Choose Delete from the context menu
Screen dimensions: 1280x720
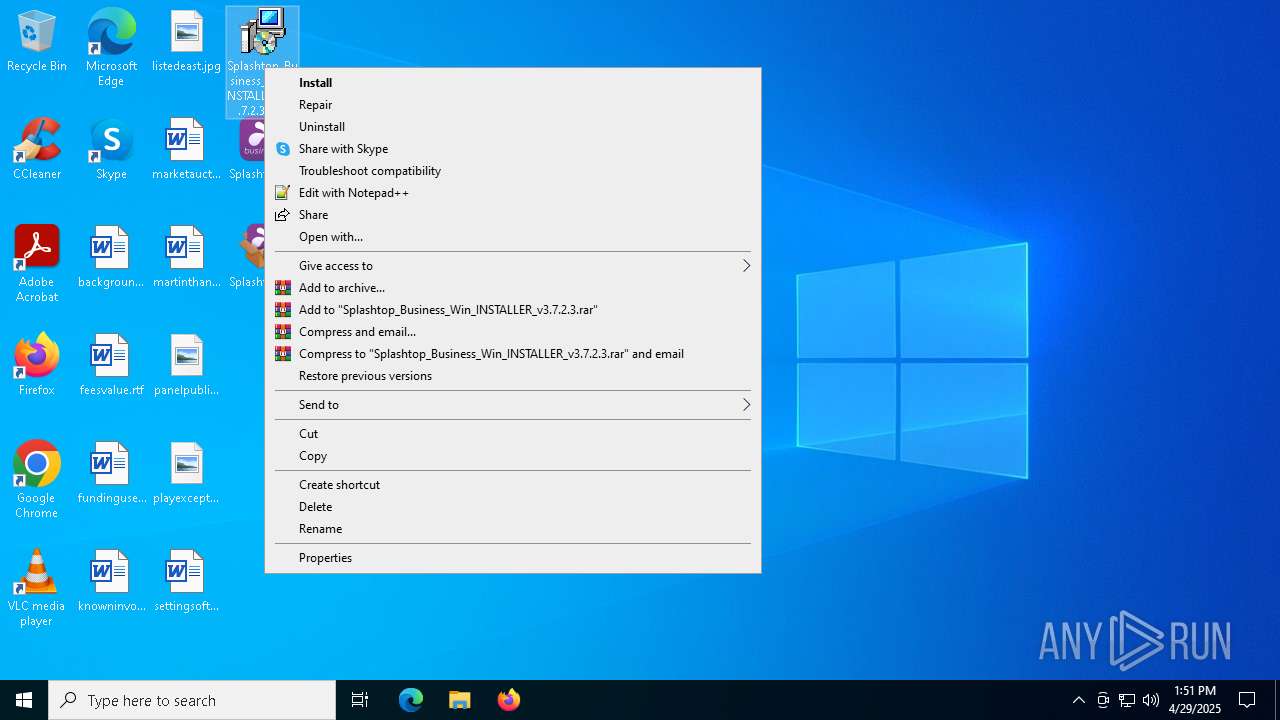513,507
